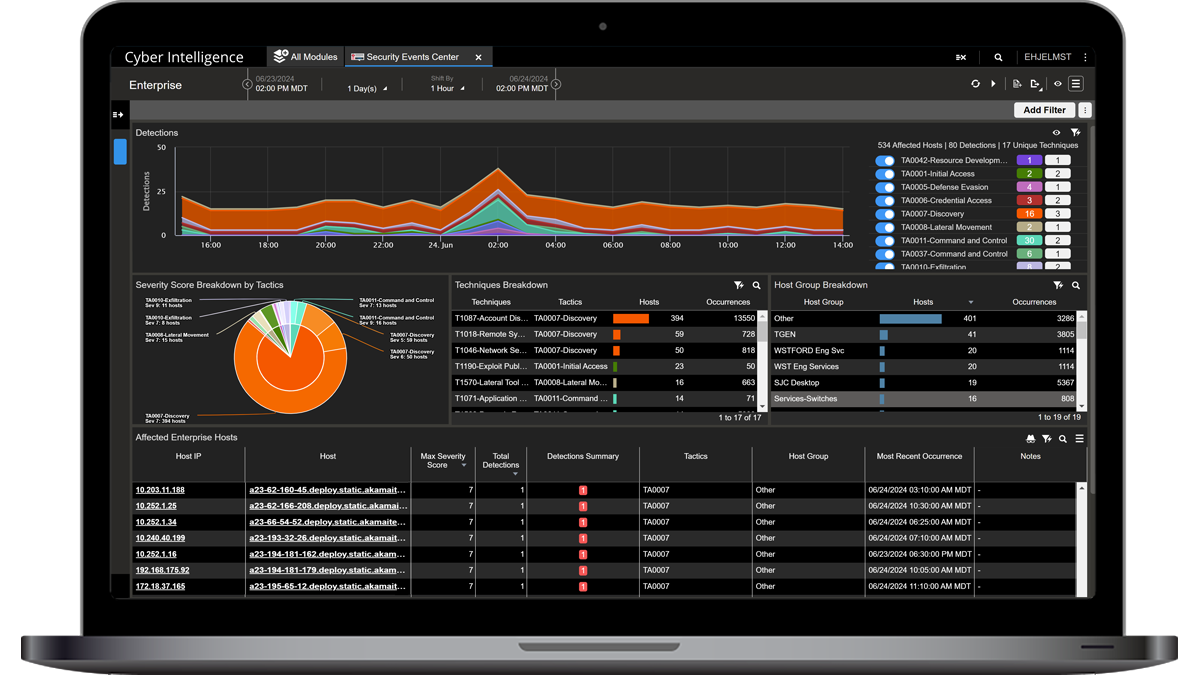
Task: Open the global search icon in top bar
Action: coord(998,57)
